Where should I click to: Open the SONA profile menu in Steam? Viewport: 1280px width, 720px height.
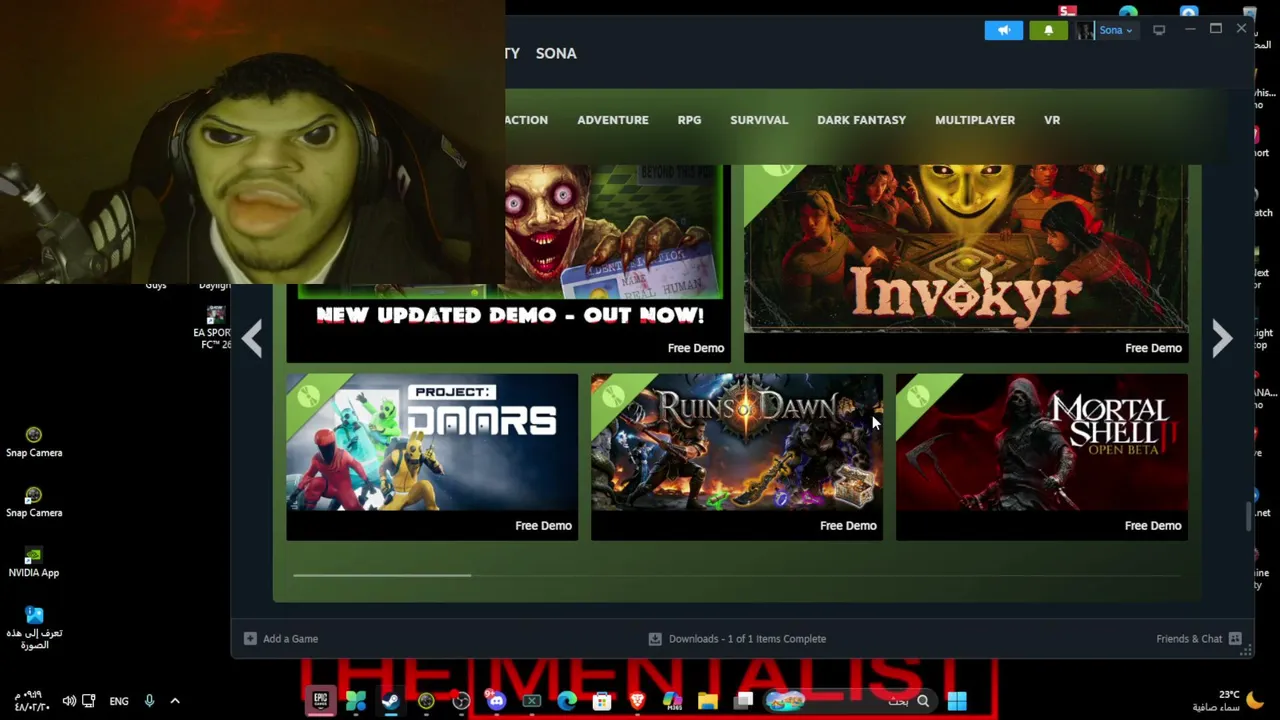556,53
